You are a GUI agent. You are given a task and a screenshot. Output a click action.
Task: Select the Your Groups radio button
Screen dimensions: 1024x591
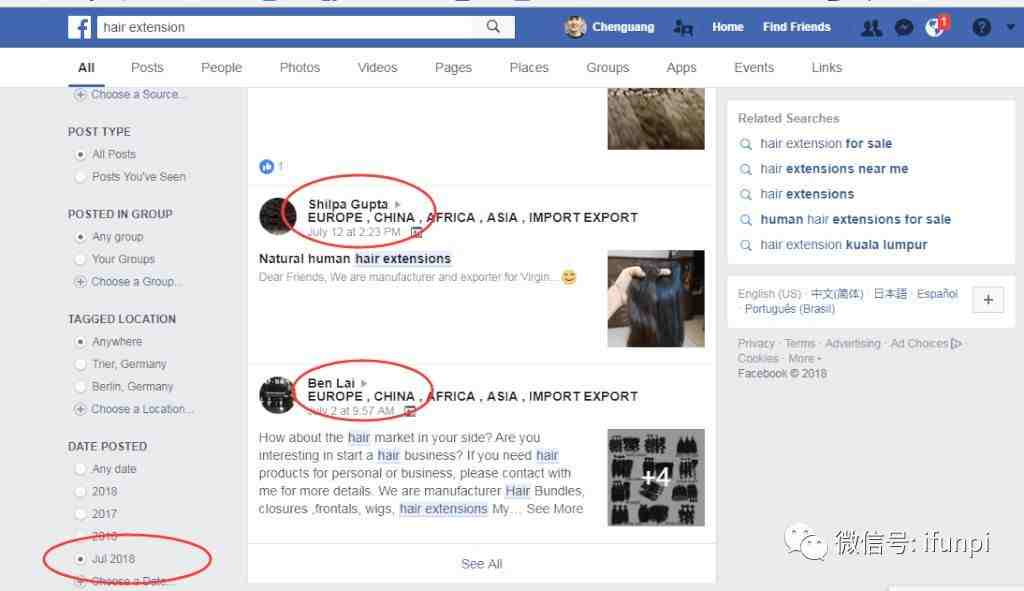(81, 259)
